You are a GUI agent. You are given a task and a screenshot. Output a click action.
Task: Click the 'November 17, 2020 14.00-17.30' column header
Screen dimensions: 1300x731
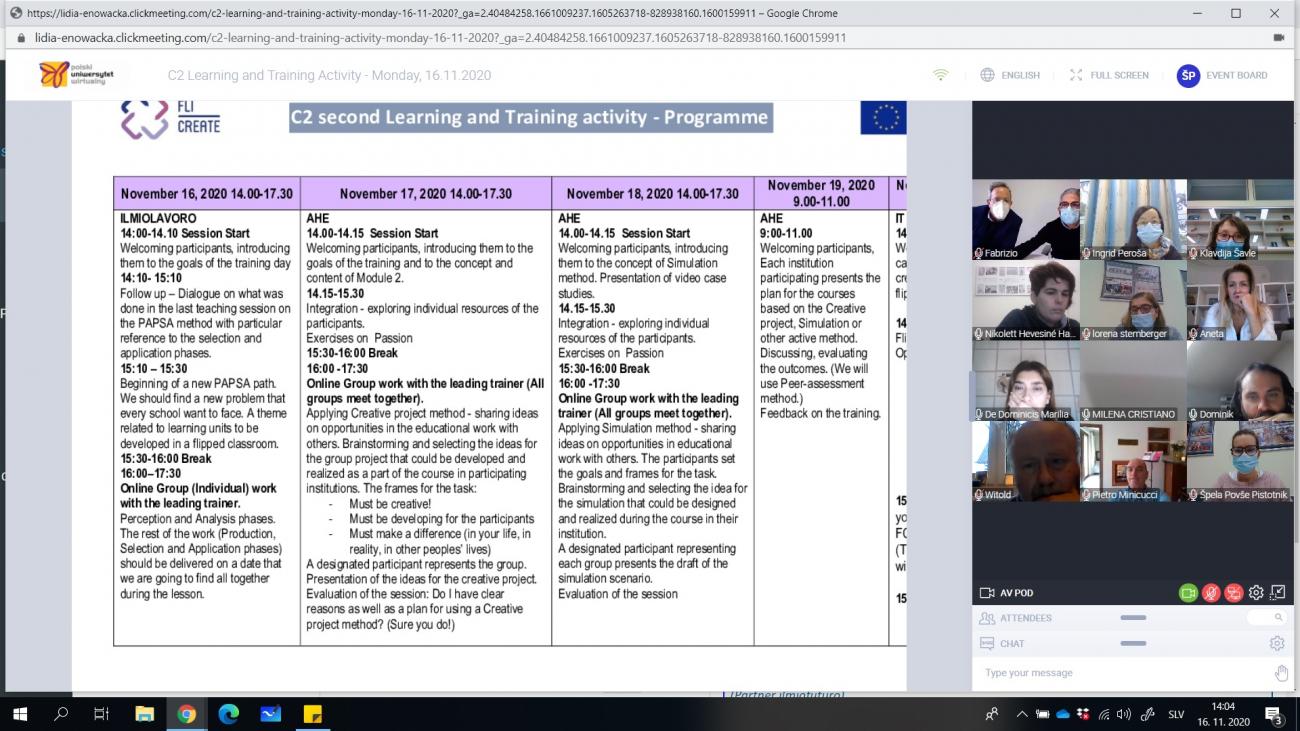[x=426, y=194]
